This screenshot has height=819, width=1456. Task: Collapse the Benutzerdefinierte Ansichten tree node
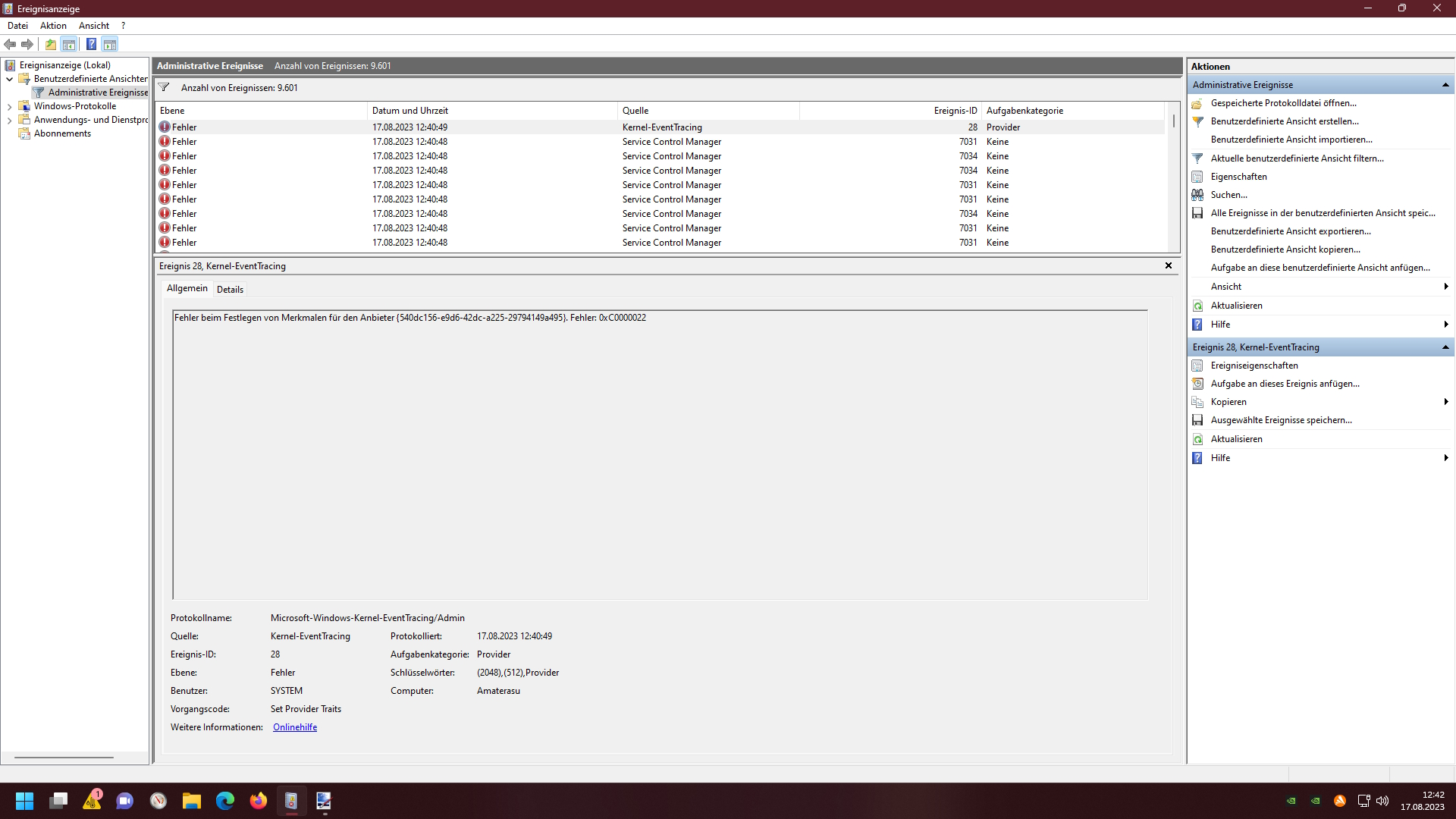[x=9, y=79]
